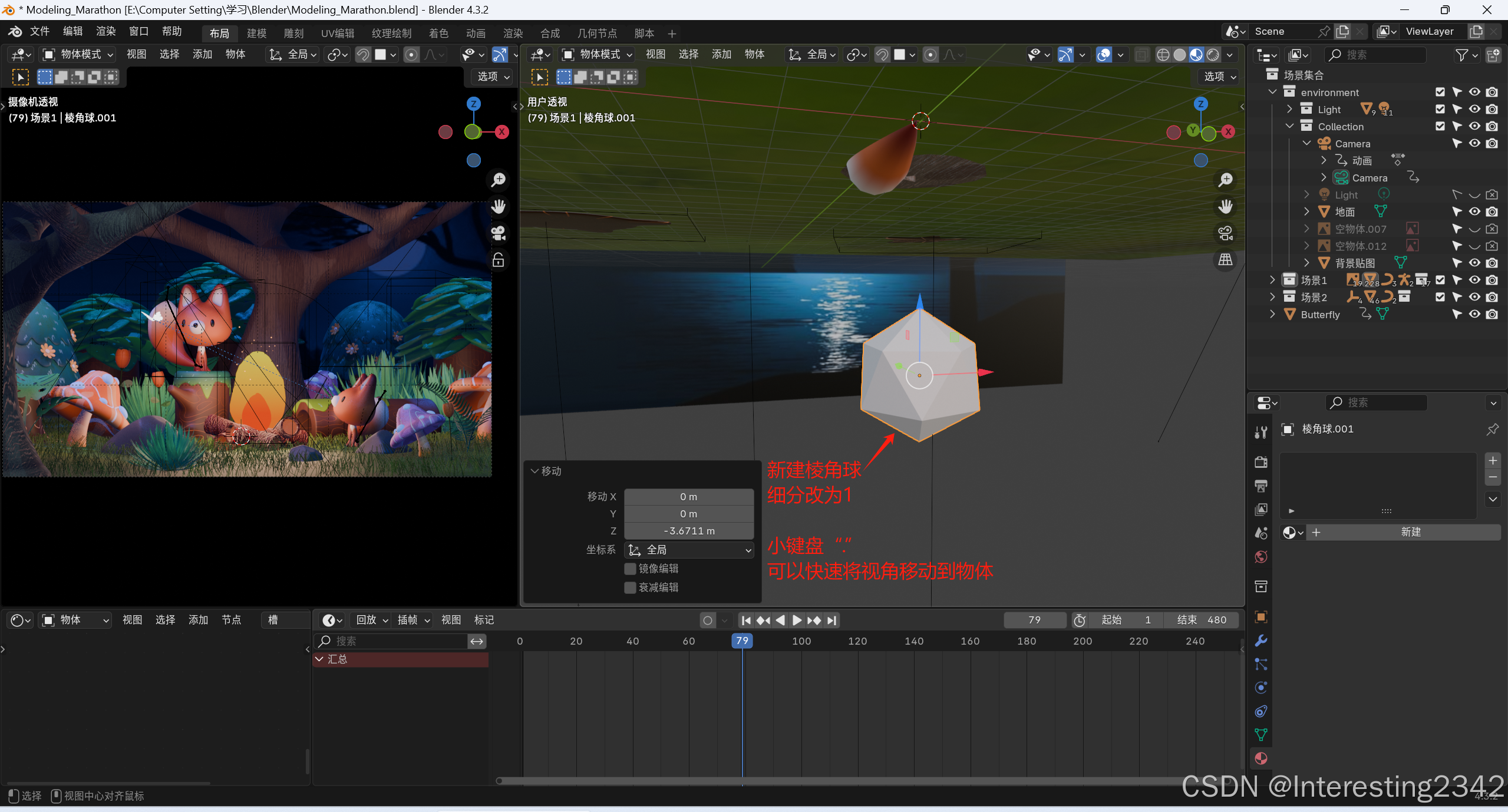Hide 地面 object with eye icon
The width and height of the screenshot is (1508, 812).
[x=1474, y=212]
